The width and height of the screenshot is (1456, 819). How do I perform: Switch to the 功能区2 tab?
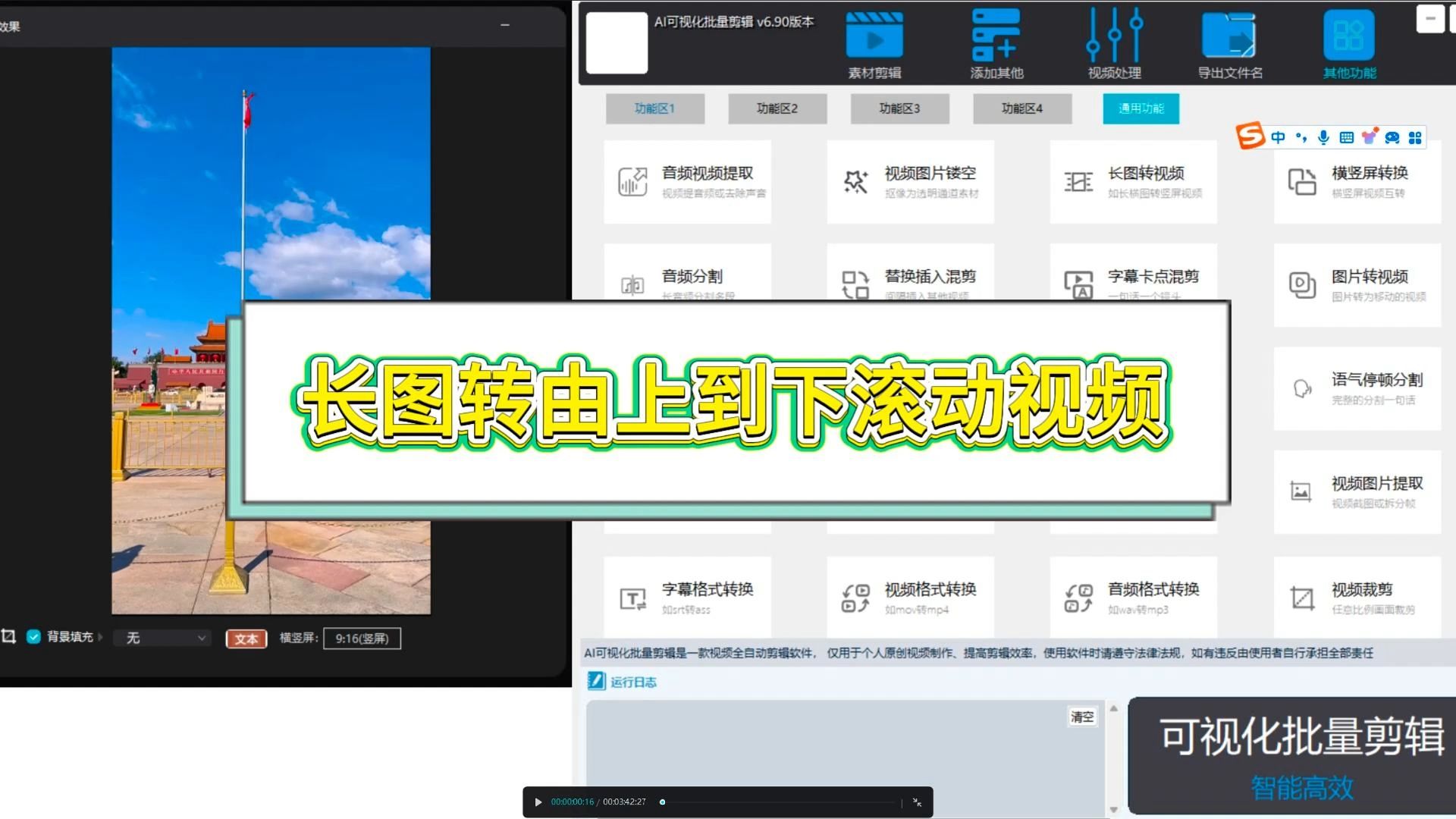[777, 108]
